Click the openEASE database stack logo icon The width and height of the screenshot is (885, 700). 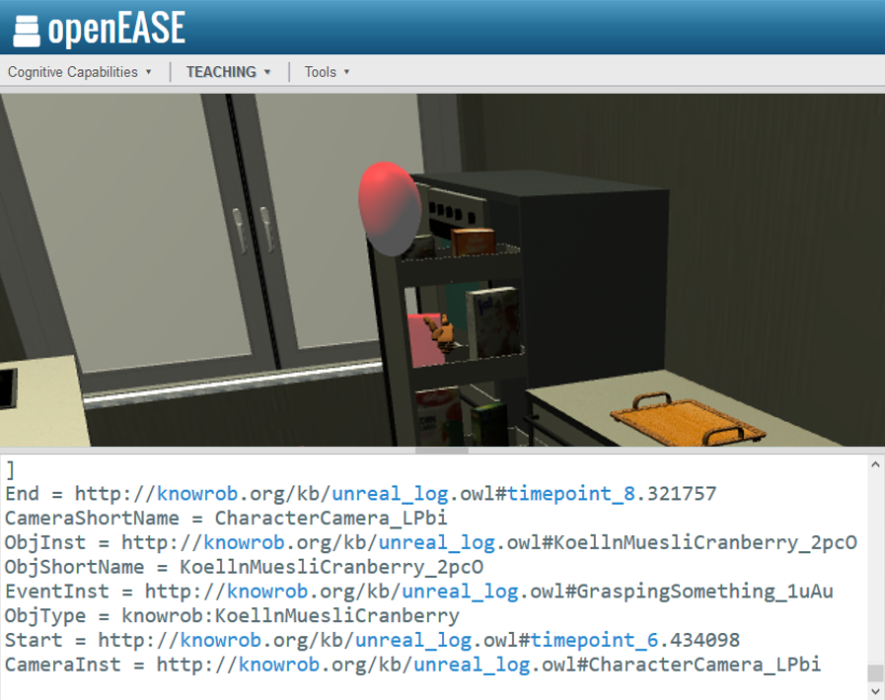point(27,30)
